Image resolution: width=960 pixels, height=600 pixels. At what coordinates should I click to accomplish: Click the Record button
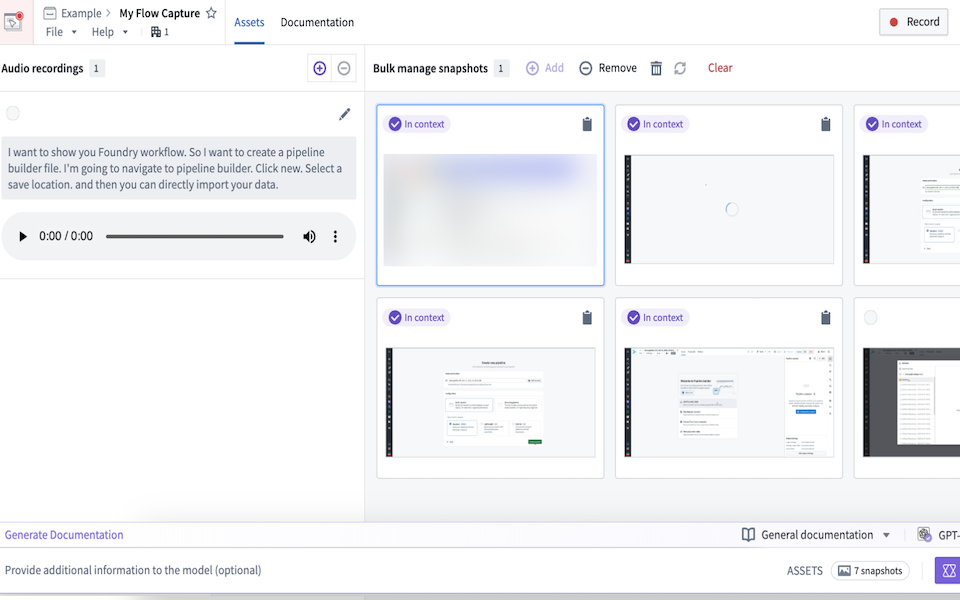pos(912,21)
